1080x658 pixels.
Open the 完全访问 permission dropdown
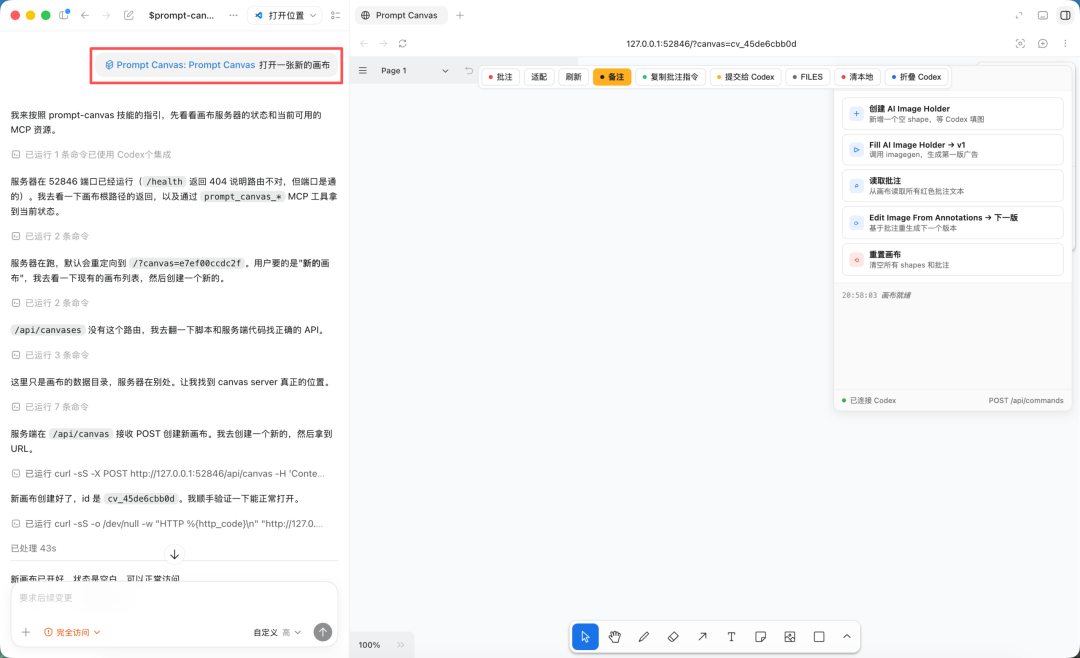tap(72, 632)
